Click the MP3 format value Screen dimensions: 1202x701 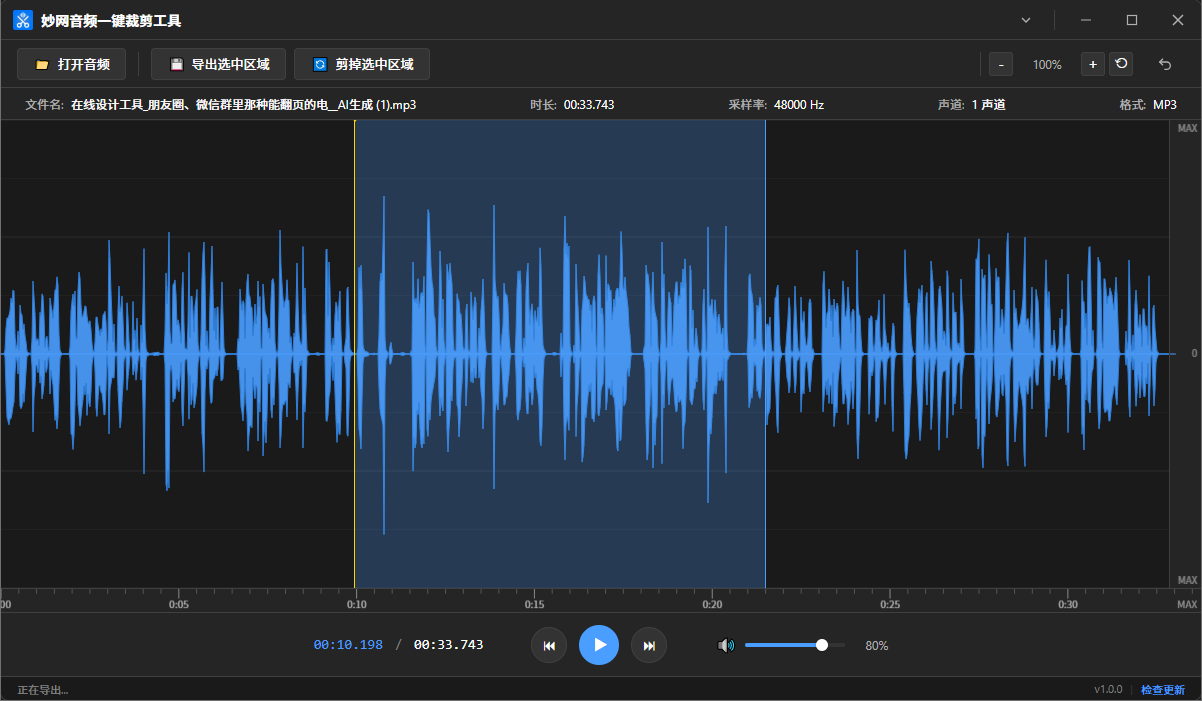click(x=1165, y=105)
